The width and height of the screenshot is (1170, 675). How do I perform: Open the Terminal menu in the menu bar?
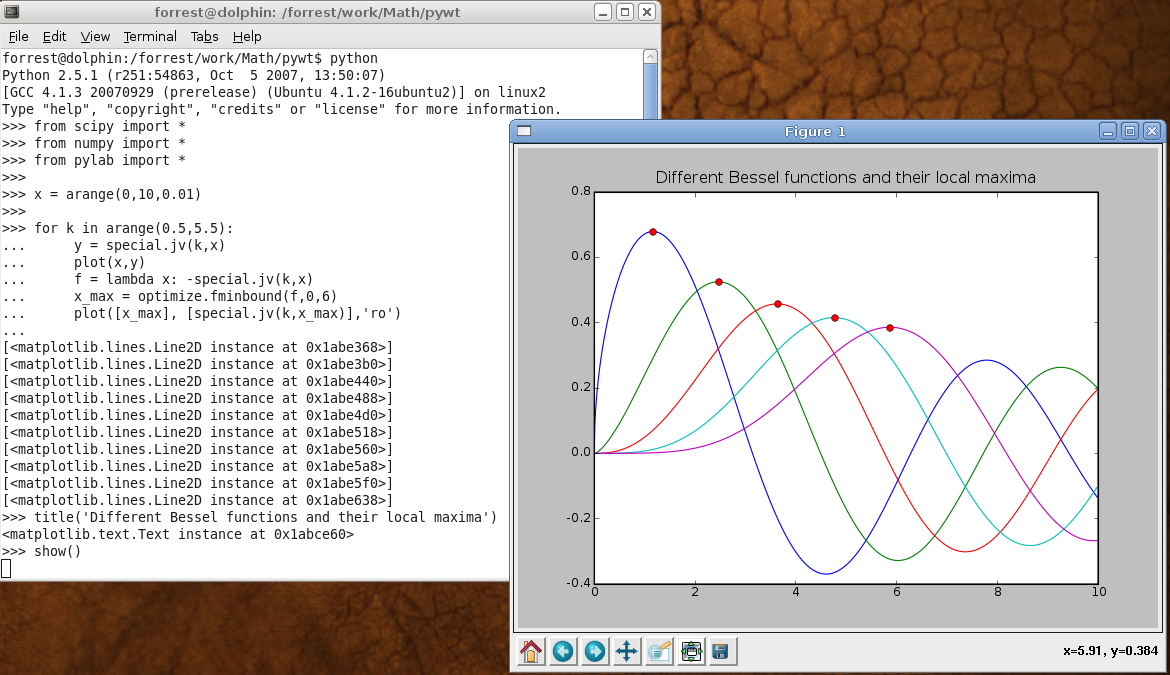pos(150,37)
